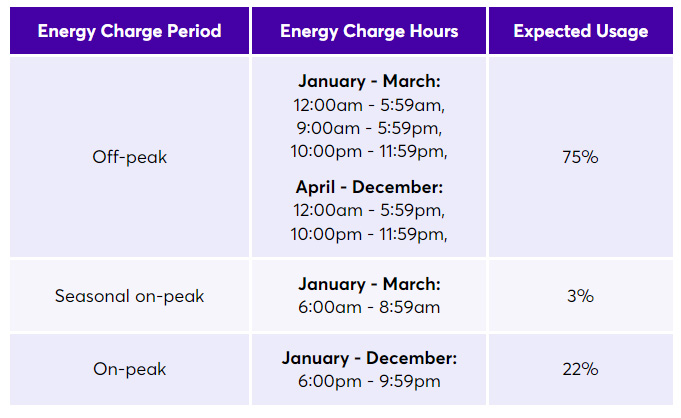
Task: Click the Energy Charge Hours column header
Action: (x=369, y=31)
